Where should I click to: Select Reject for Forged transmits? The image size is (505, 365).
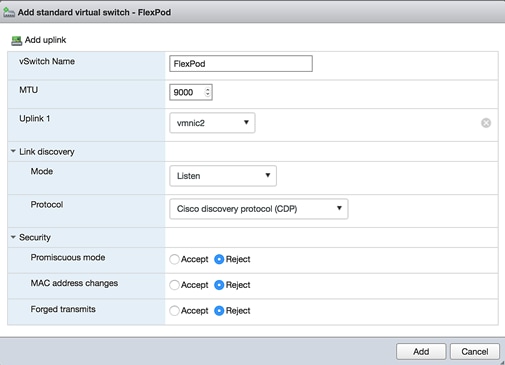(219, 311)
